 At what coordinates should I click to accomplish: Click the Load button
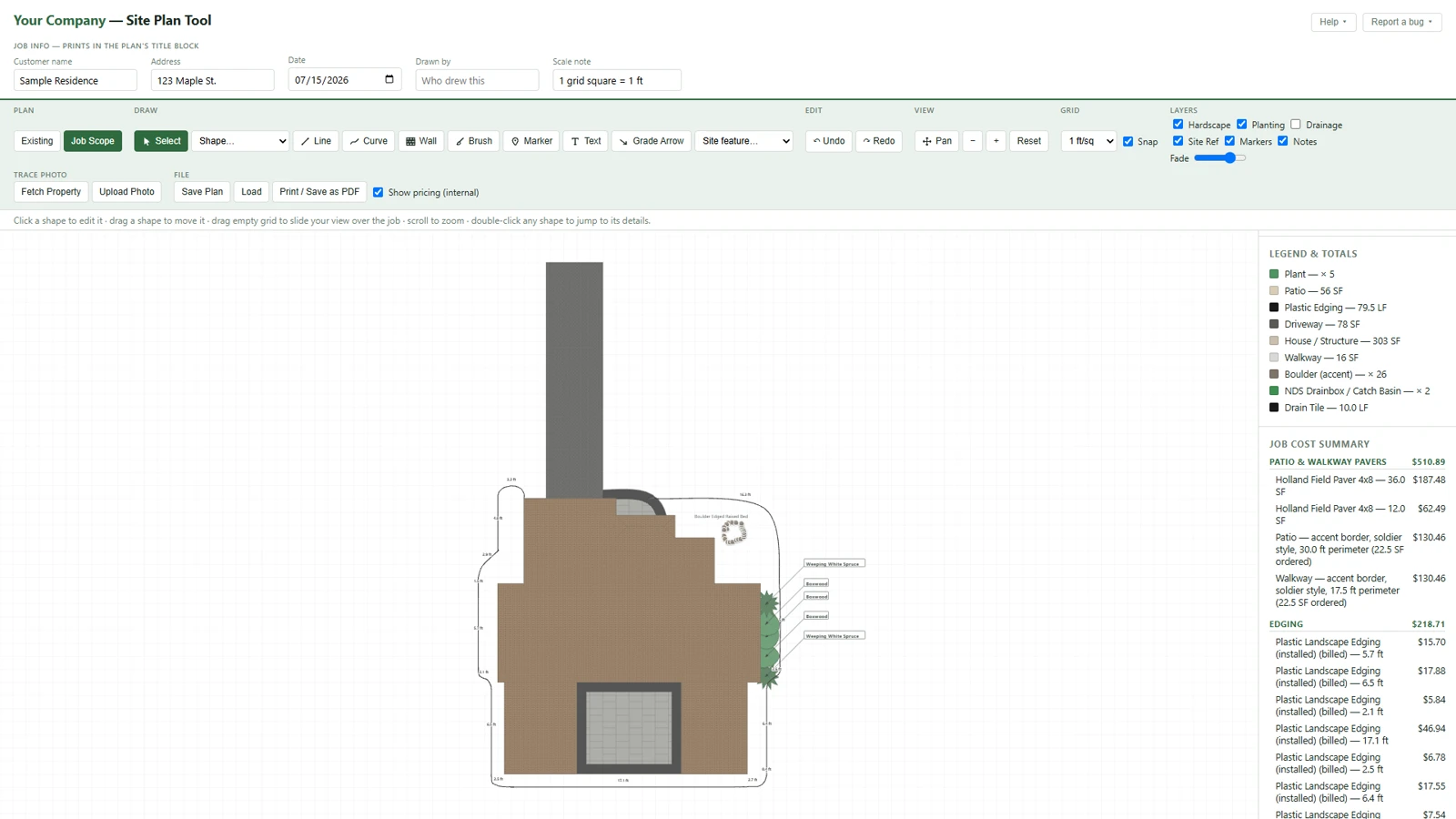(x=251, y=192)
